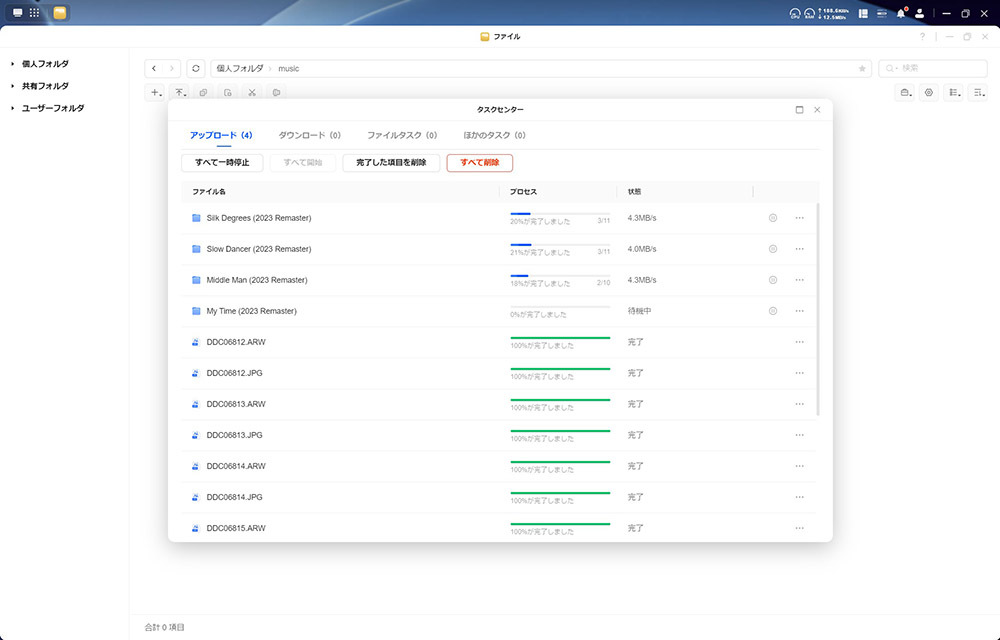Screen dimensions: 1000x640
Task: Expand the 個人フォルダ tree node
Action: (13, 64)
